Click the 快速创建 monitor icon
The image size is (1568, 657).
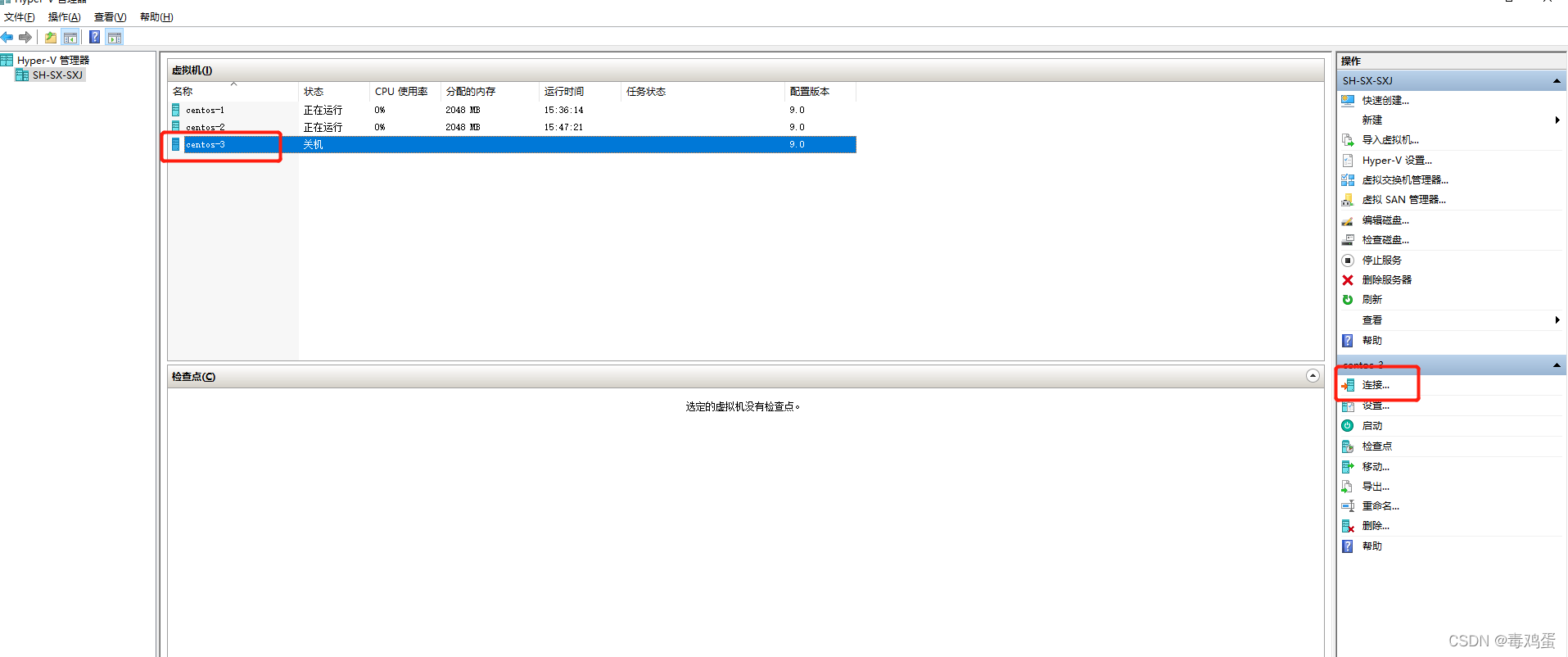point(1348,101)
